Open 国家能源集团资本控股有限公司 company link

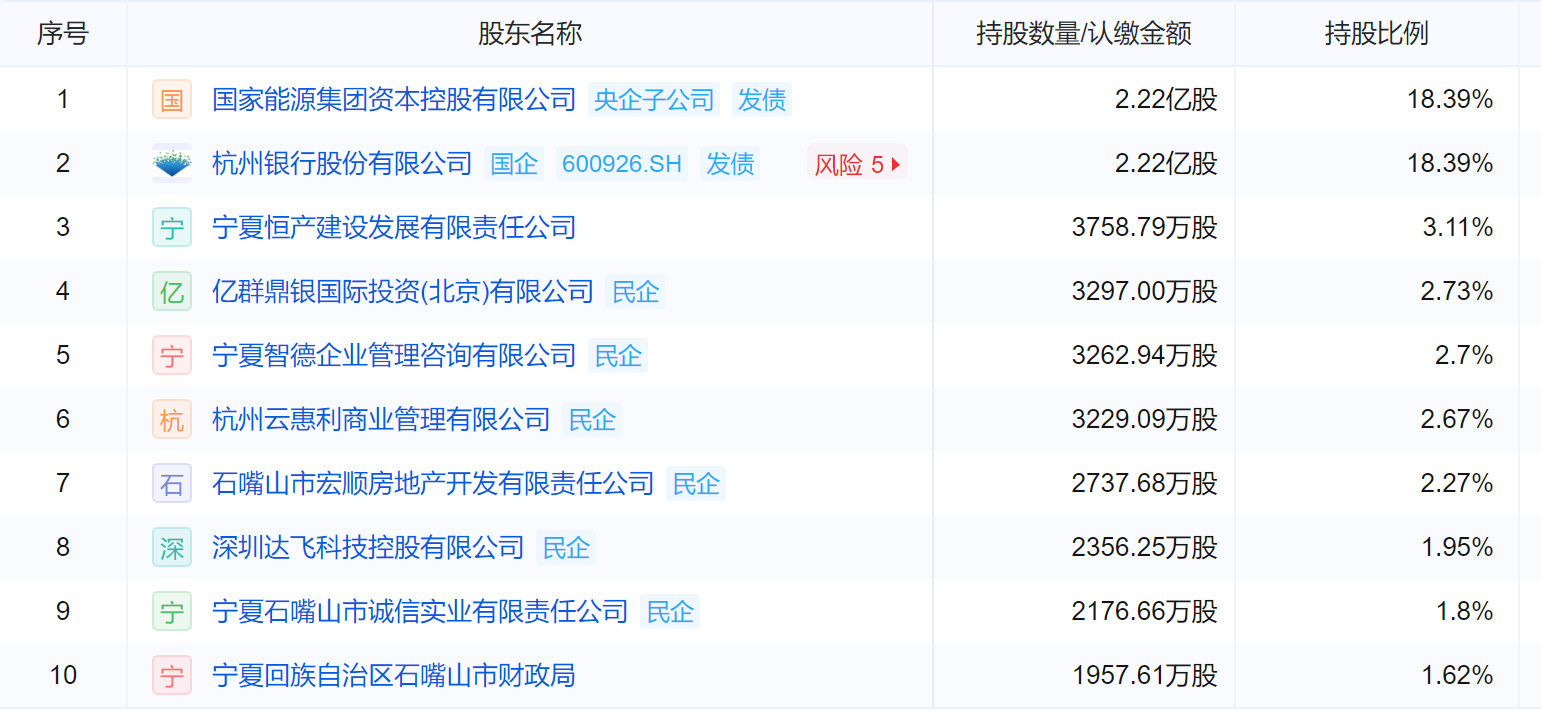394,99
